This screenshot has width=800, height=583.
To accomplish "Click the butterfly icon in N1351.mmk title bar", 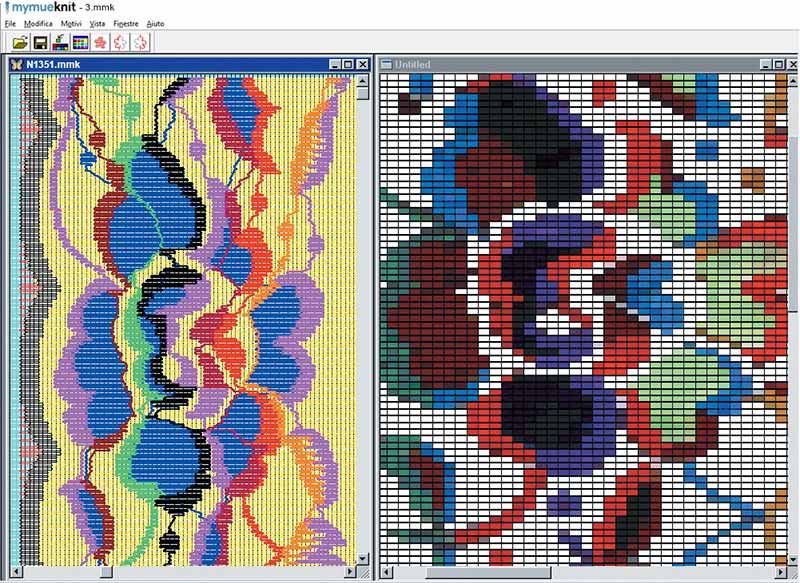I will [16, 64].
